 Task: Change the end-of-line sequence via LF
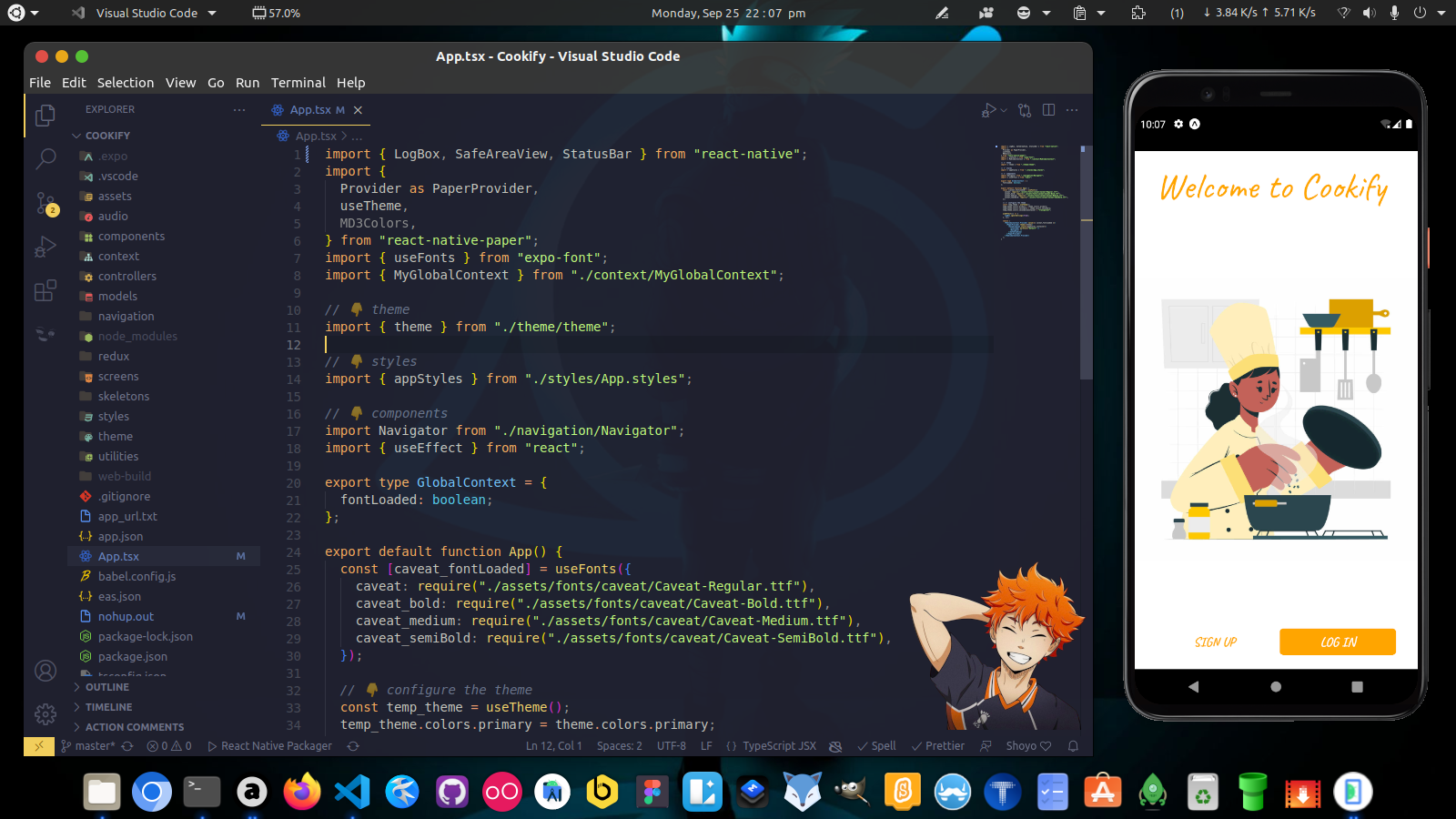[706, 746]
